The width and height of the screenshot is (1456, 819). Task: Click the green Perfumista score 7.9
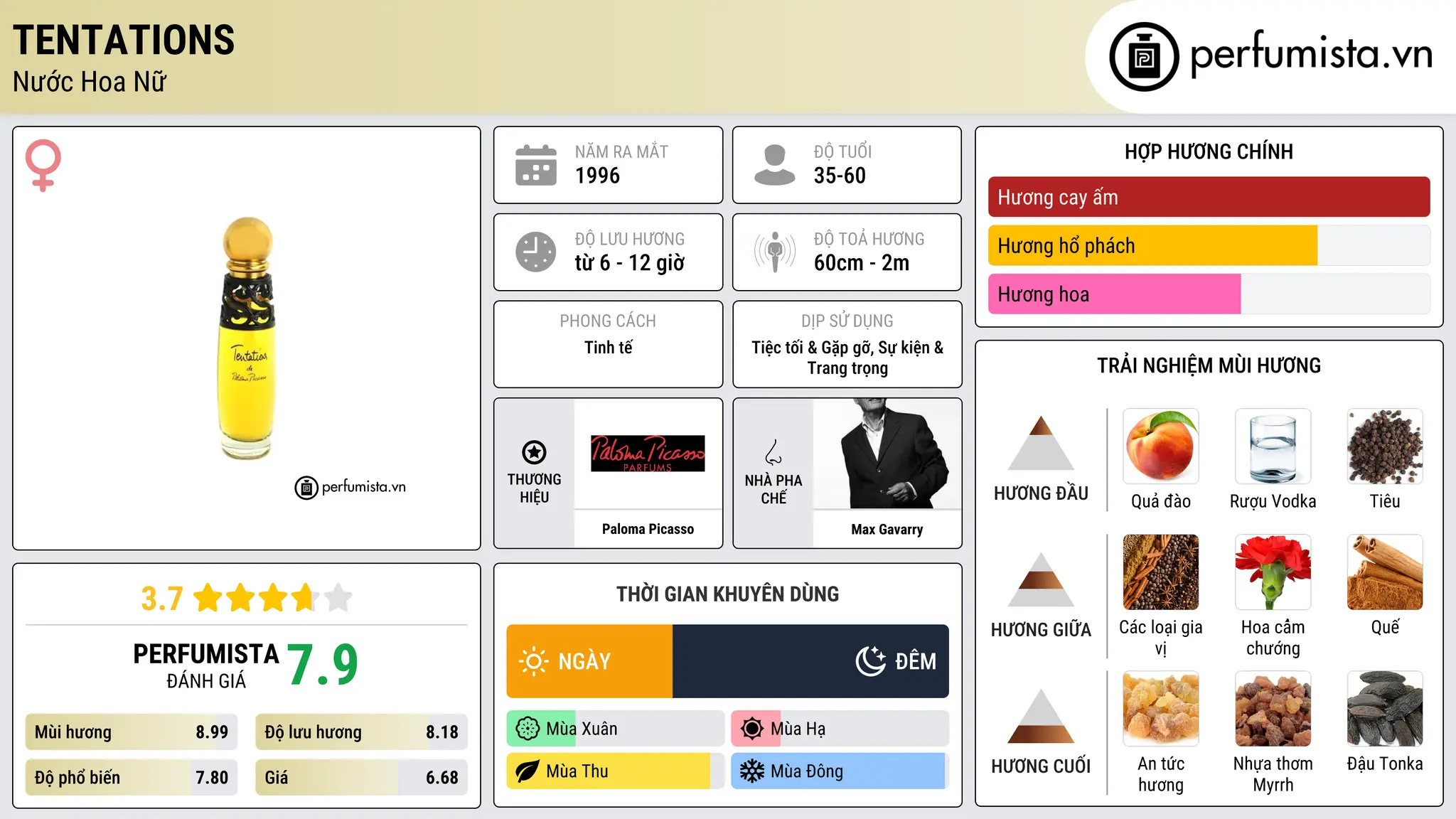[323, 665]
